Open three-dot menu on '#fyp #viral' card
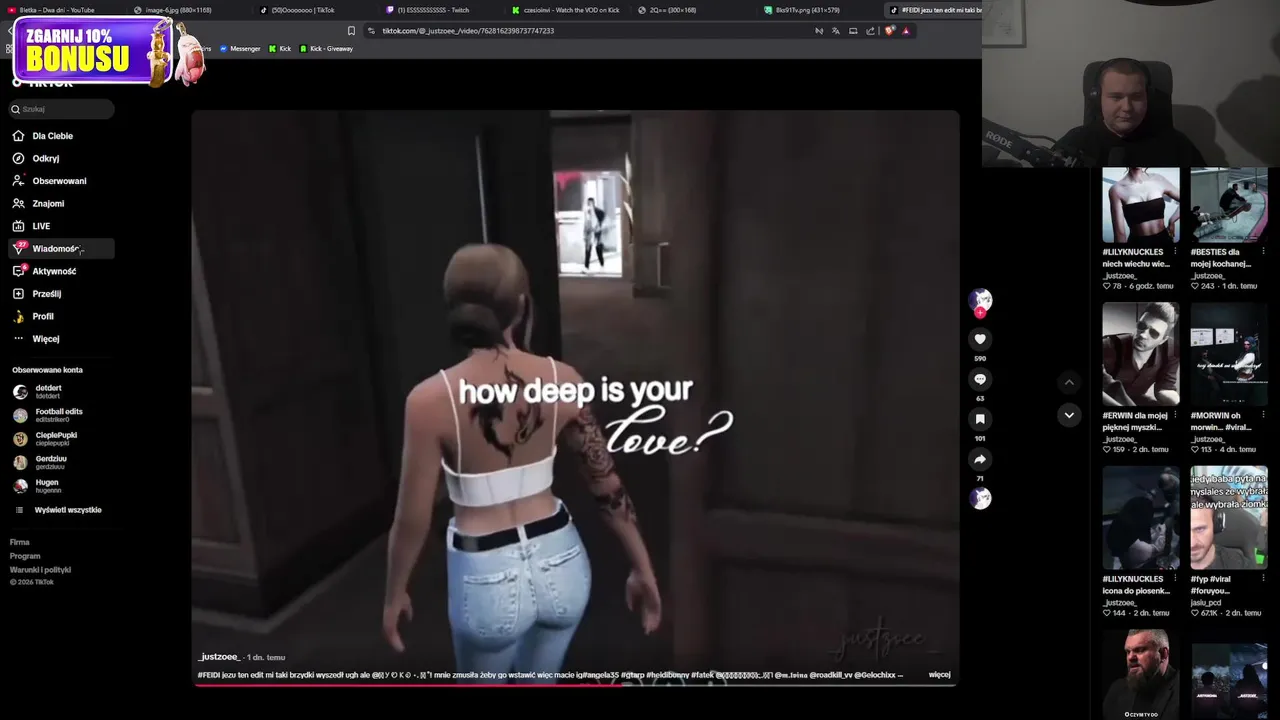 (1264, 579)
